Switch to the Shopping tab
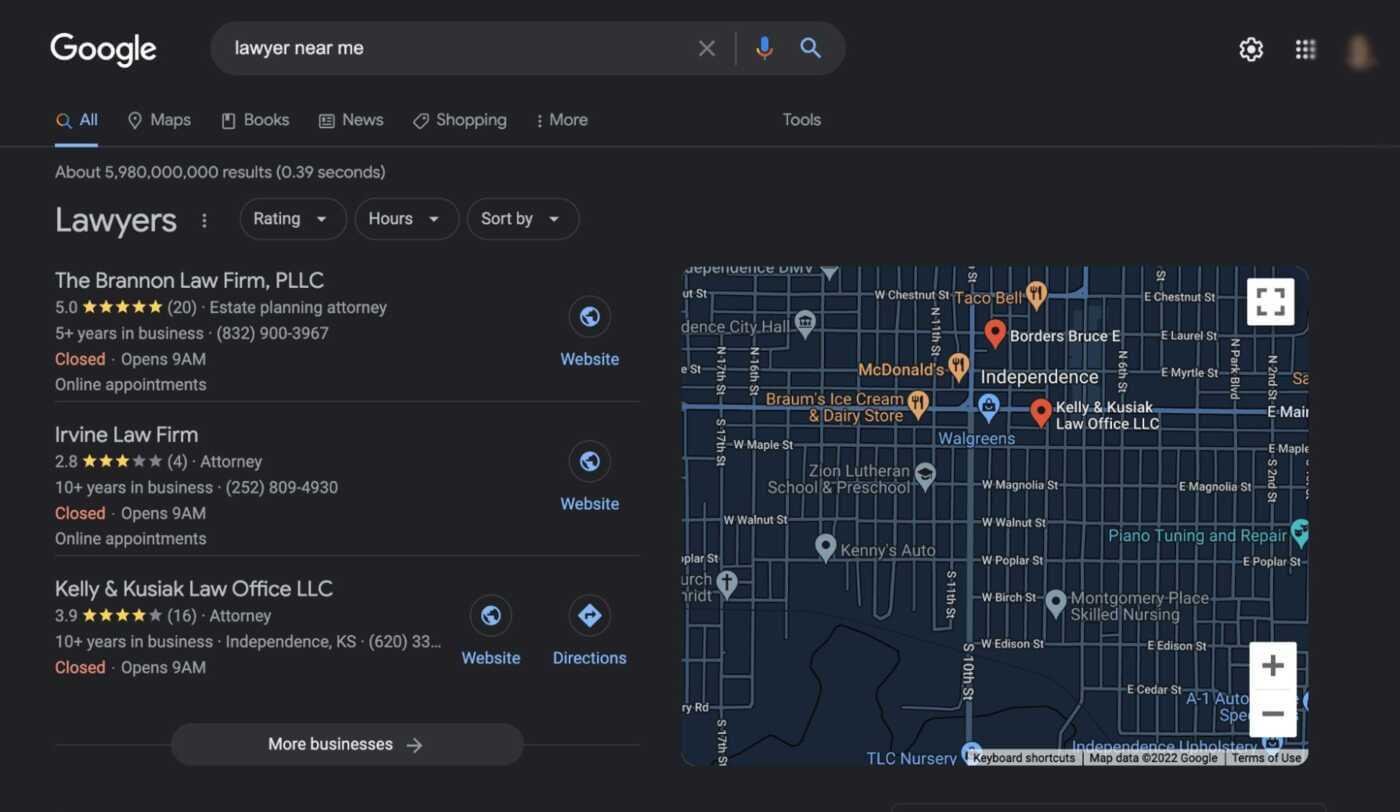The image size is (1400, 812). [x=459, y=119]
